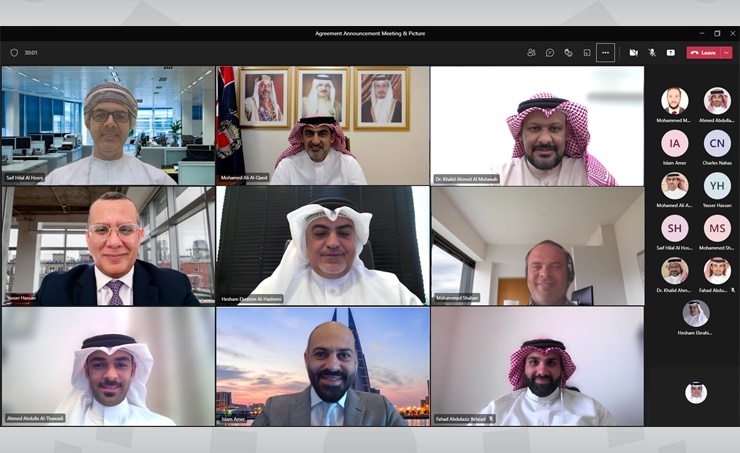Image resolution: width=740 pixels, height=453 pixels.
Task: Select the IA avatar for Islam Amer
Action: pos(674,143)
